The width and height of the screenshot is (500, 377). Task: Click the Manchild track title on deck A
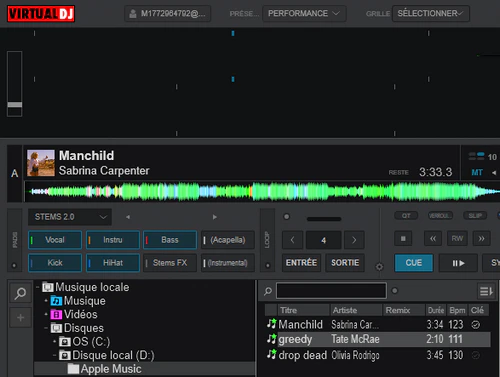86,156
